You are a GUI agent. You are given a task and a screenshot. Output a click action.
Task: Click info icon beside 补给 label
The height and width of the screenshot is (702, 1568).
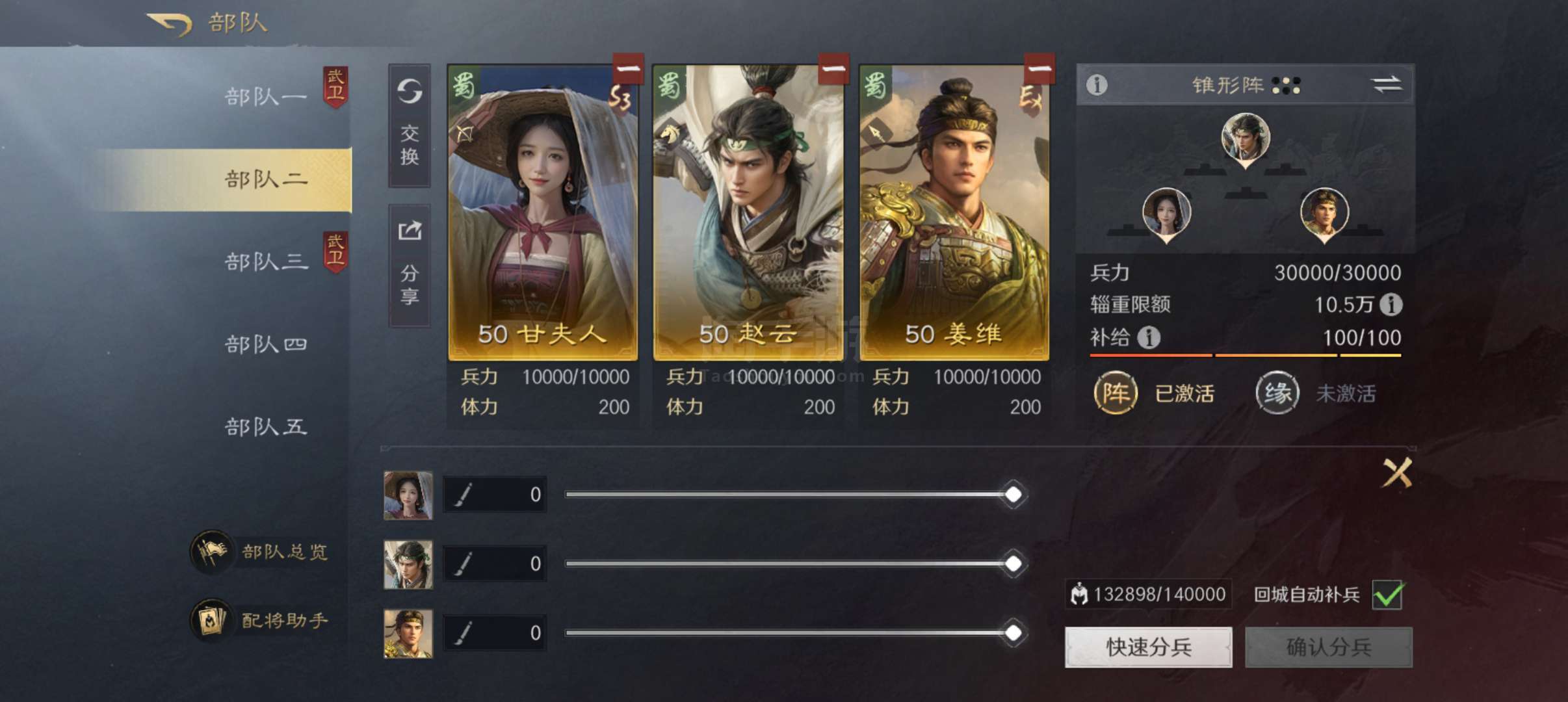(x=1149, y=337)
